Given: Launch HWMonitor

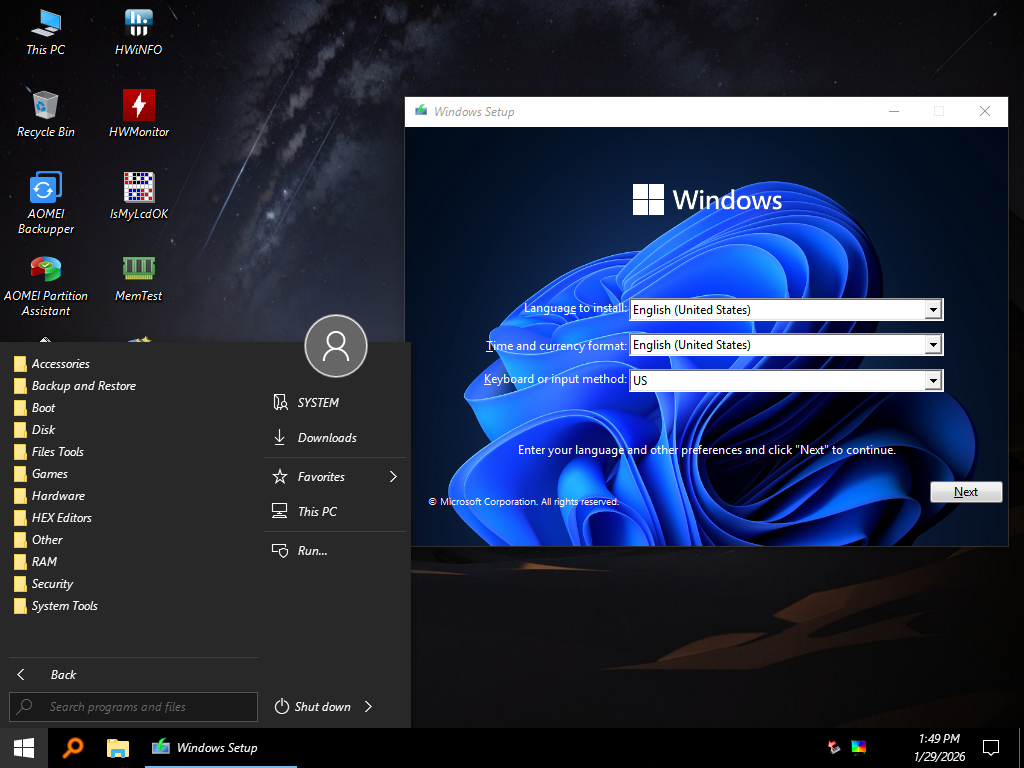Looking at the screenshot, I should click(138, 105).
